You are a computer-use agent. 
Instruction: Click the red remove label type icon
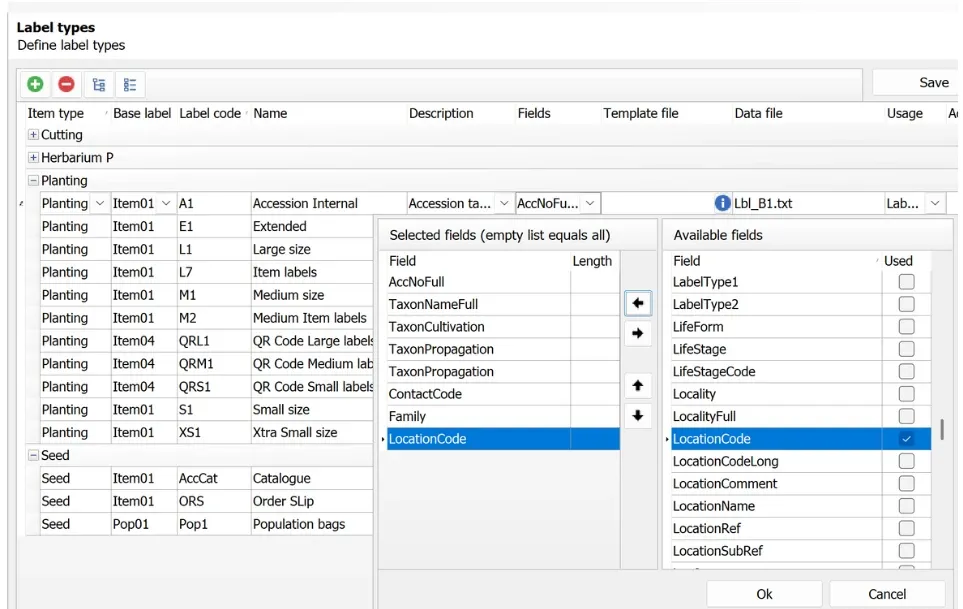click(66, 84)
